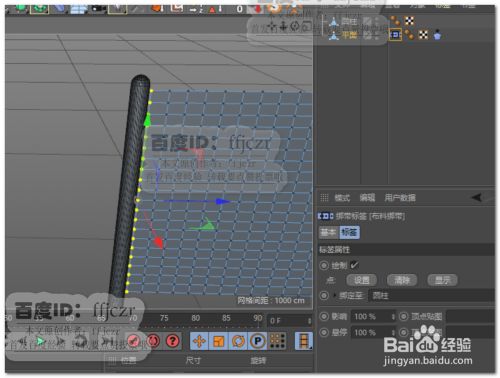This screenshot has height=378, width=500.
Task: Click the 影响 100 % value field
Action: 371,316
